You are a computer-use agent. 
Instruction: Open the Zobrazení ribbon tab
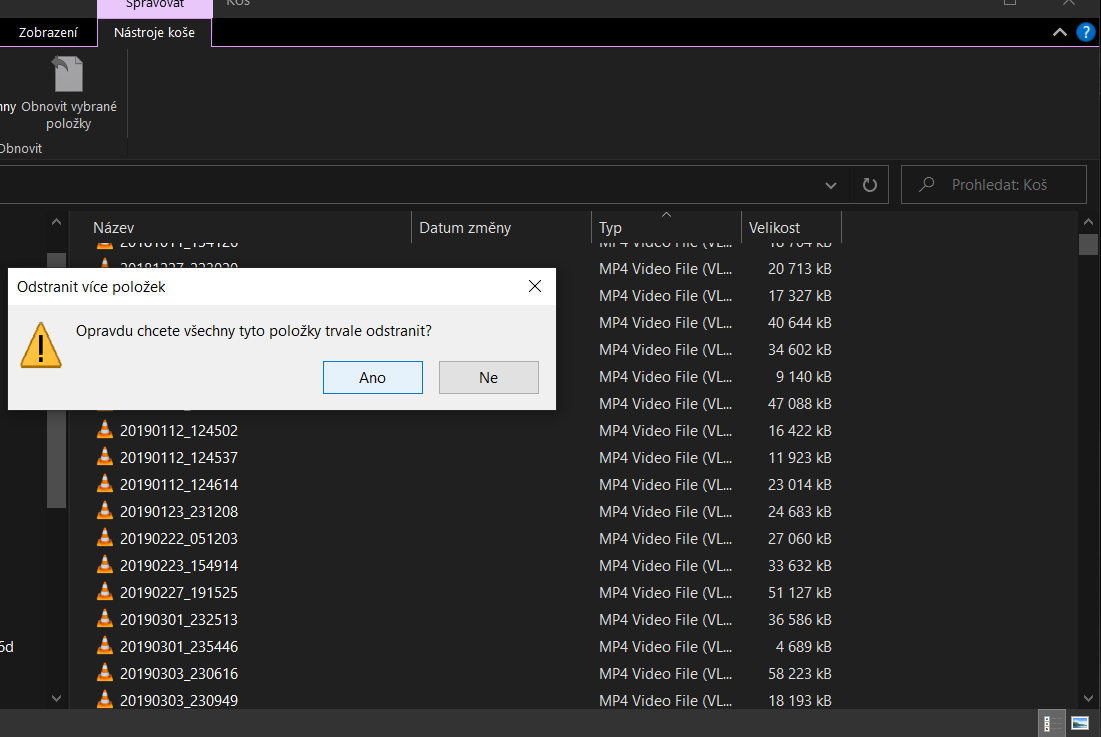pos(48,32)
